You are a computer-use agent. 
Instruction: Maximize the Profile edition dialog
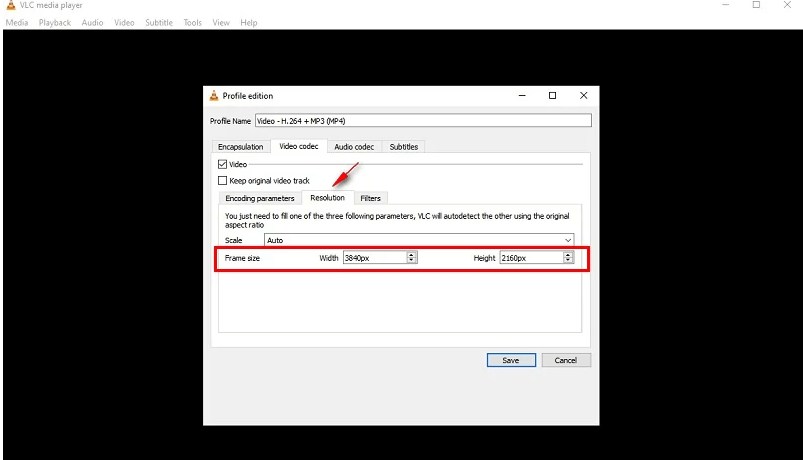click(553, 95)
